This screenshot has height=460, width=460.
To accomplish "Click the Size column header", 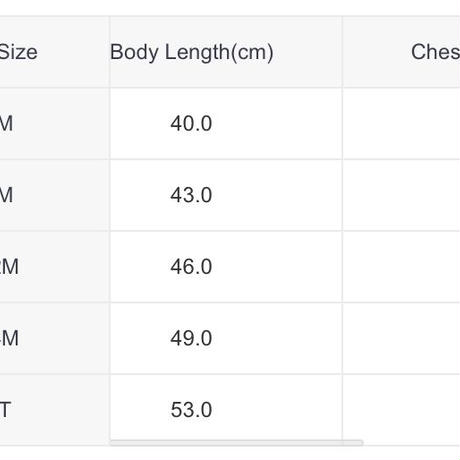I will pos(54,52).
